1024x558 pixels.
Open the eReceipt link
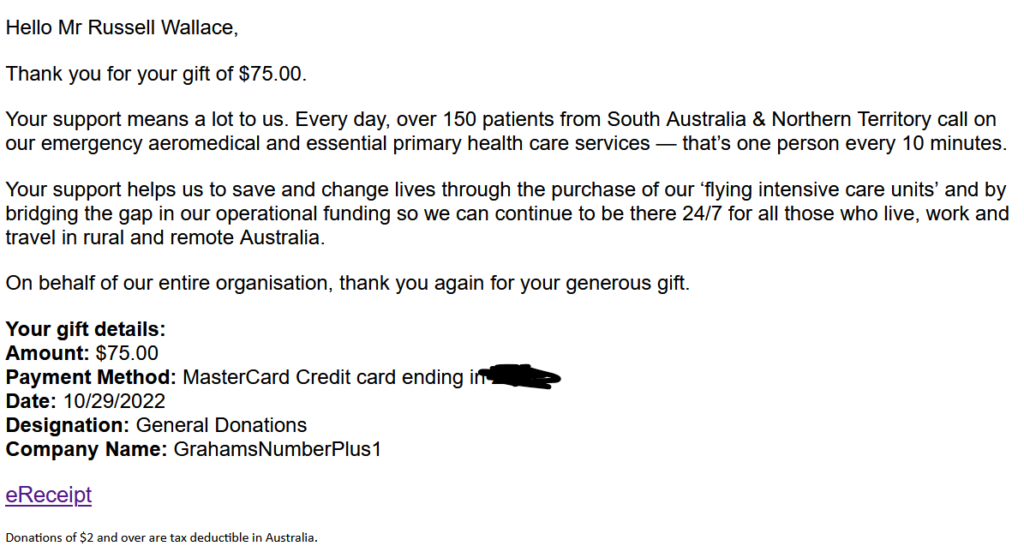pyautogui.click(x=48, y=495)
